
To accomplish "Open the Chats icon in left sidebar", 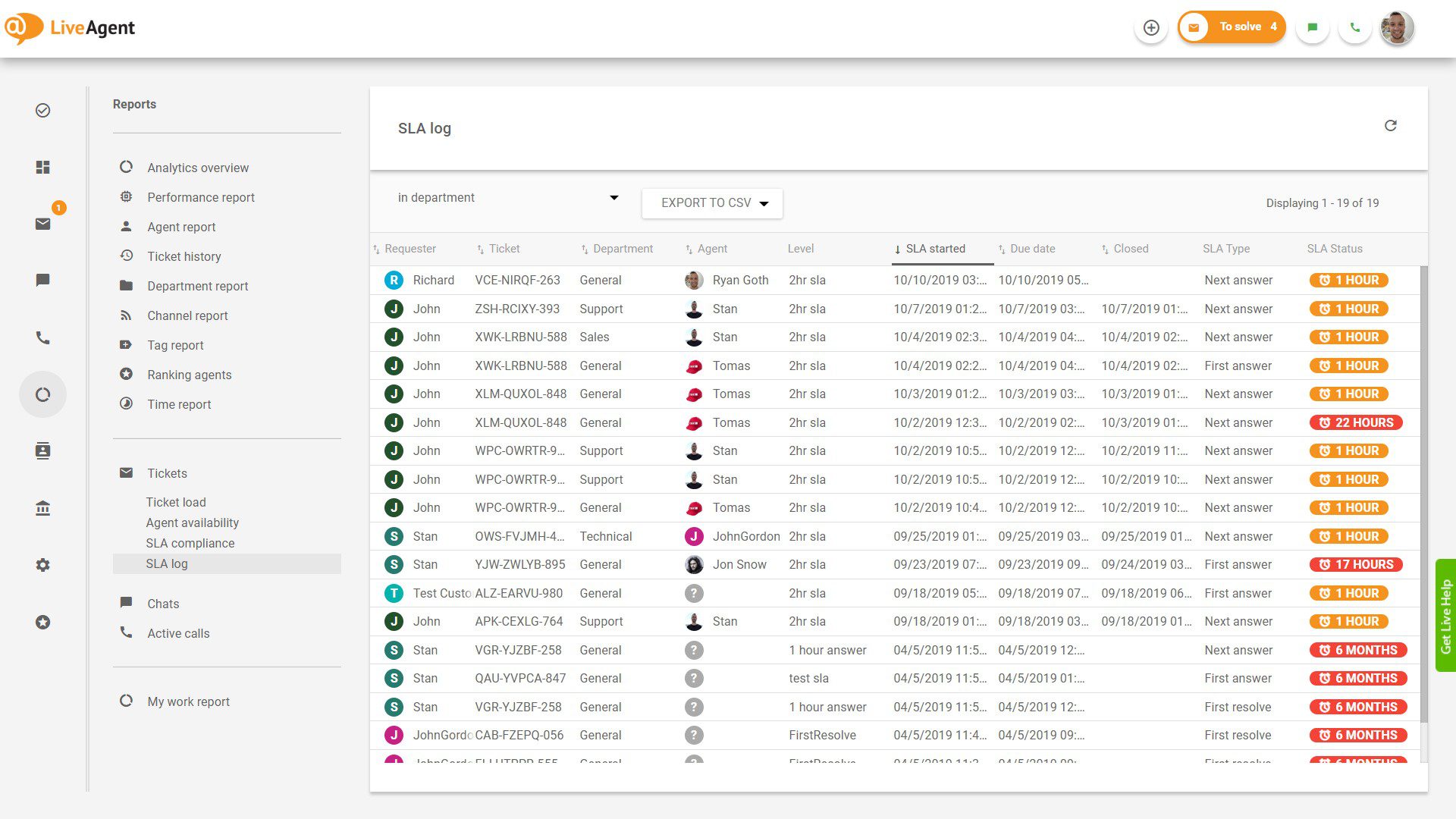I will 42,280.
